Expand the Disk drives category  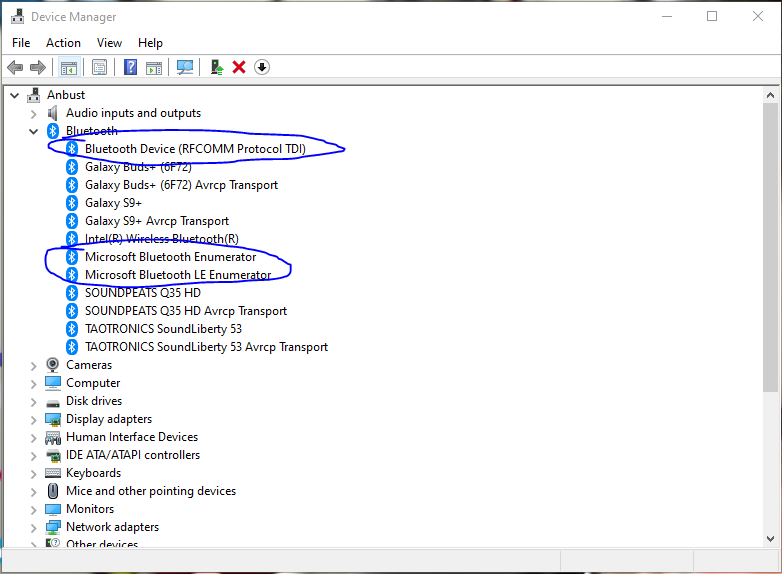click(x=33, y=402)
